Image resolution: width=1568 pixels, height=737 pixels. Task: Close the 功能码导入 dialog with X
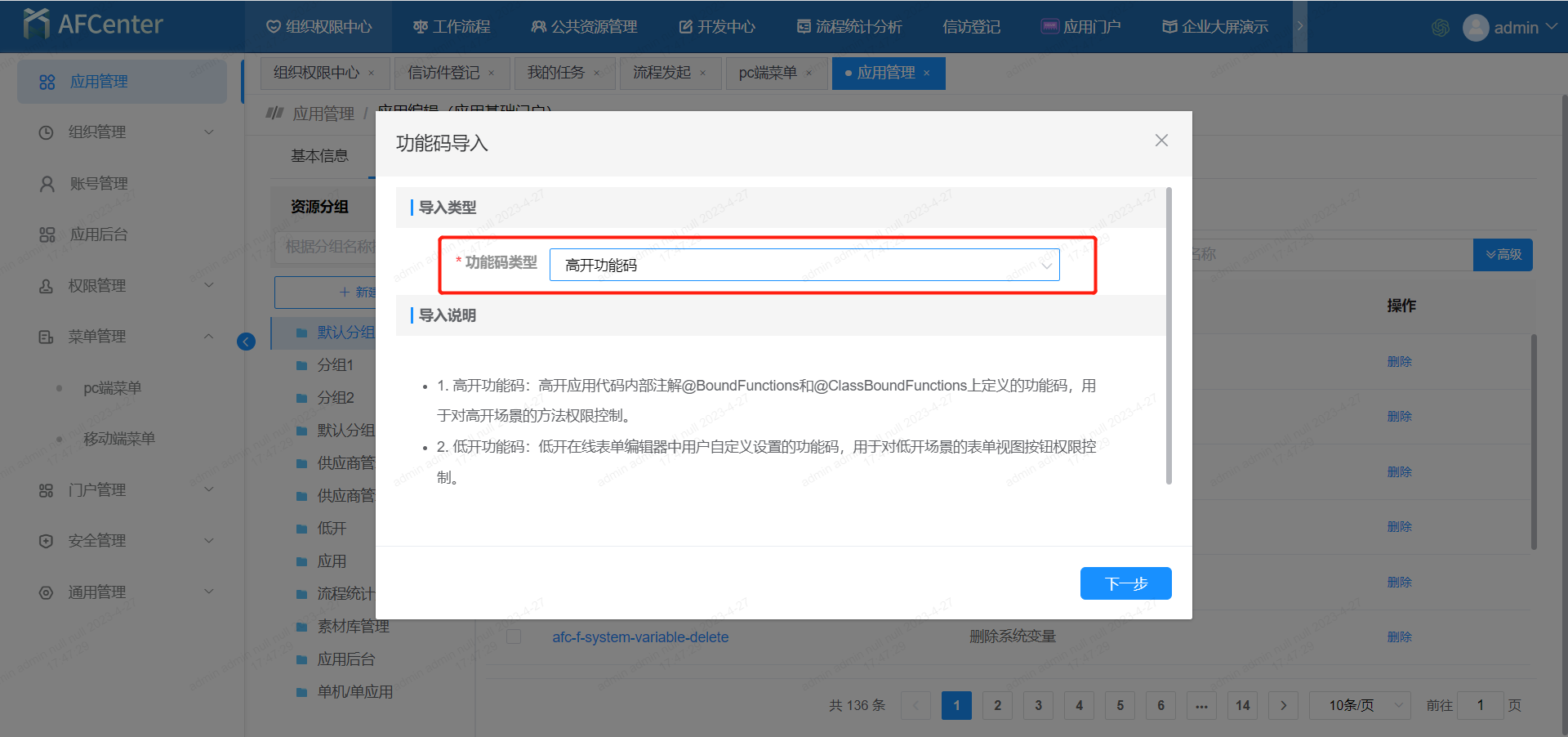(1161, 141)
